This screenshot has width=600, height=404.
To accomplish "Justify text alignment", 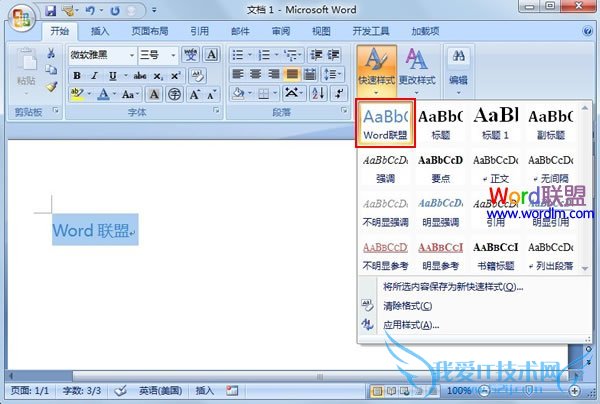I will tap(292, 74).
